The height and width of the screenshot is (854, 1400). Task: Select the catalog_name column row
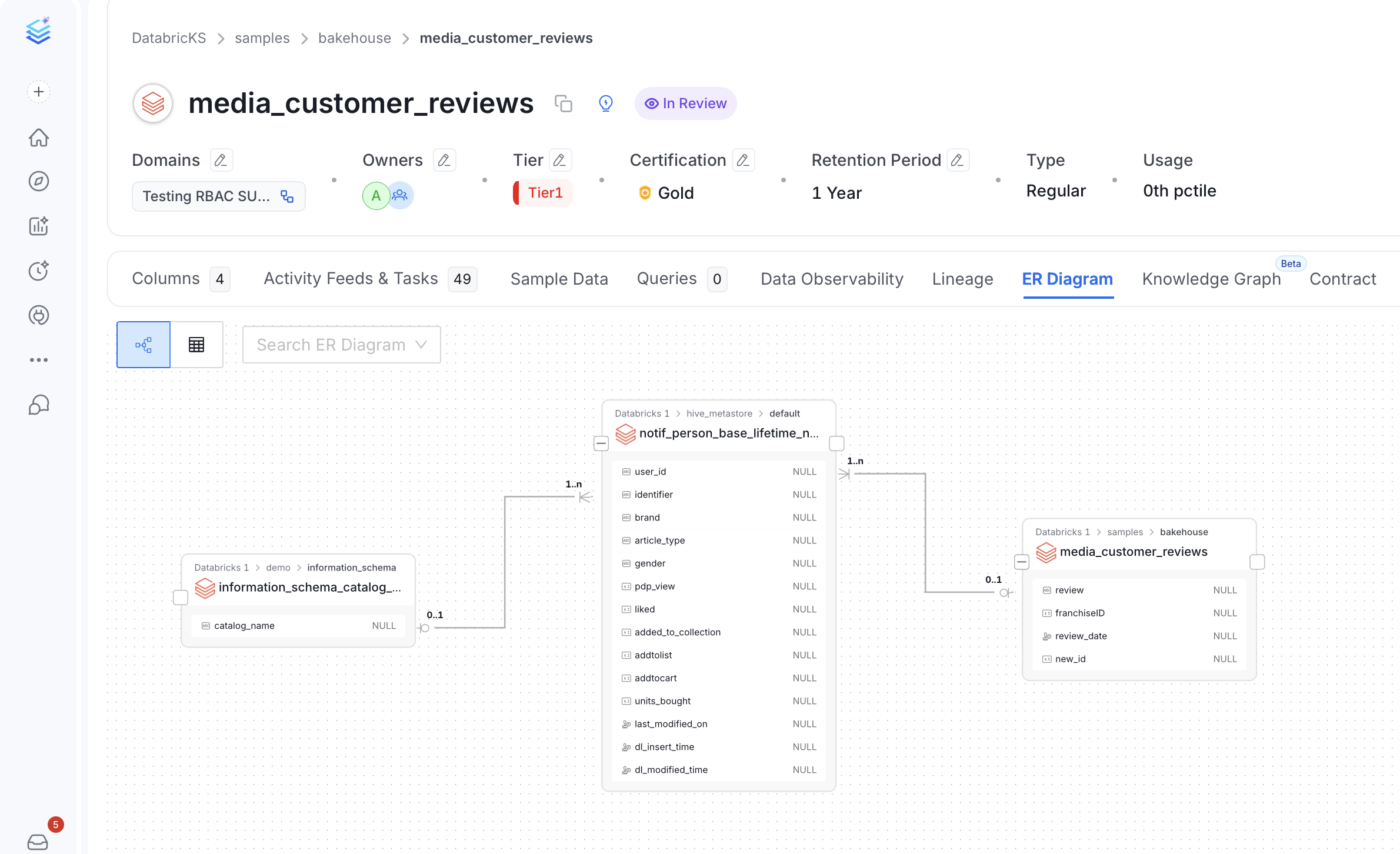pos(298,626)
